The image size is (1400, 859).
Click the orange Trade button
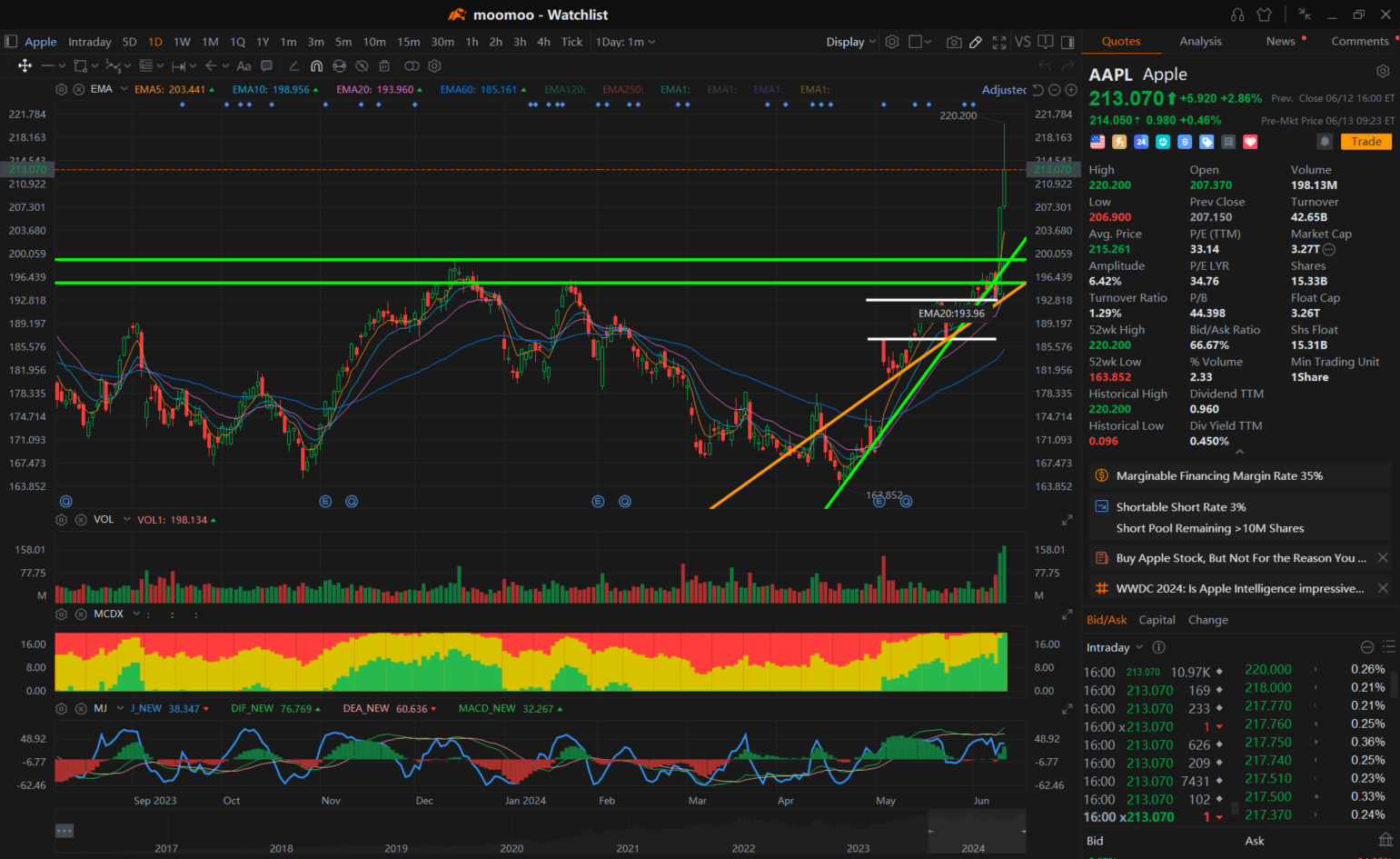1365,142
